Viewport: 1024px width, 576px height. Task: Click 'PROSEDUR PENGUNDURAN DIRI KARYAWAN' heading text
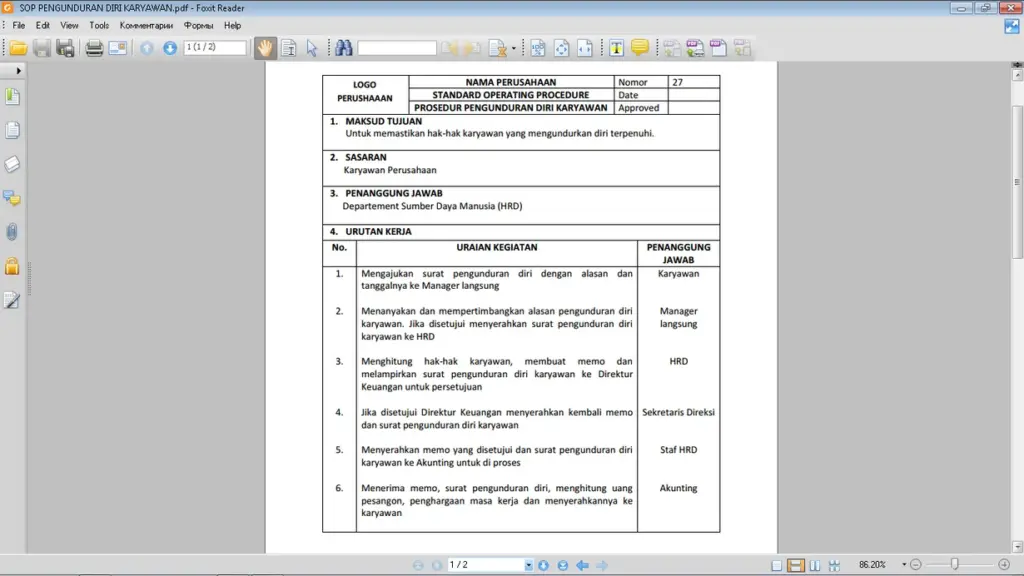(x=511, y=108)
